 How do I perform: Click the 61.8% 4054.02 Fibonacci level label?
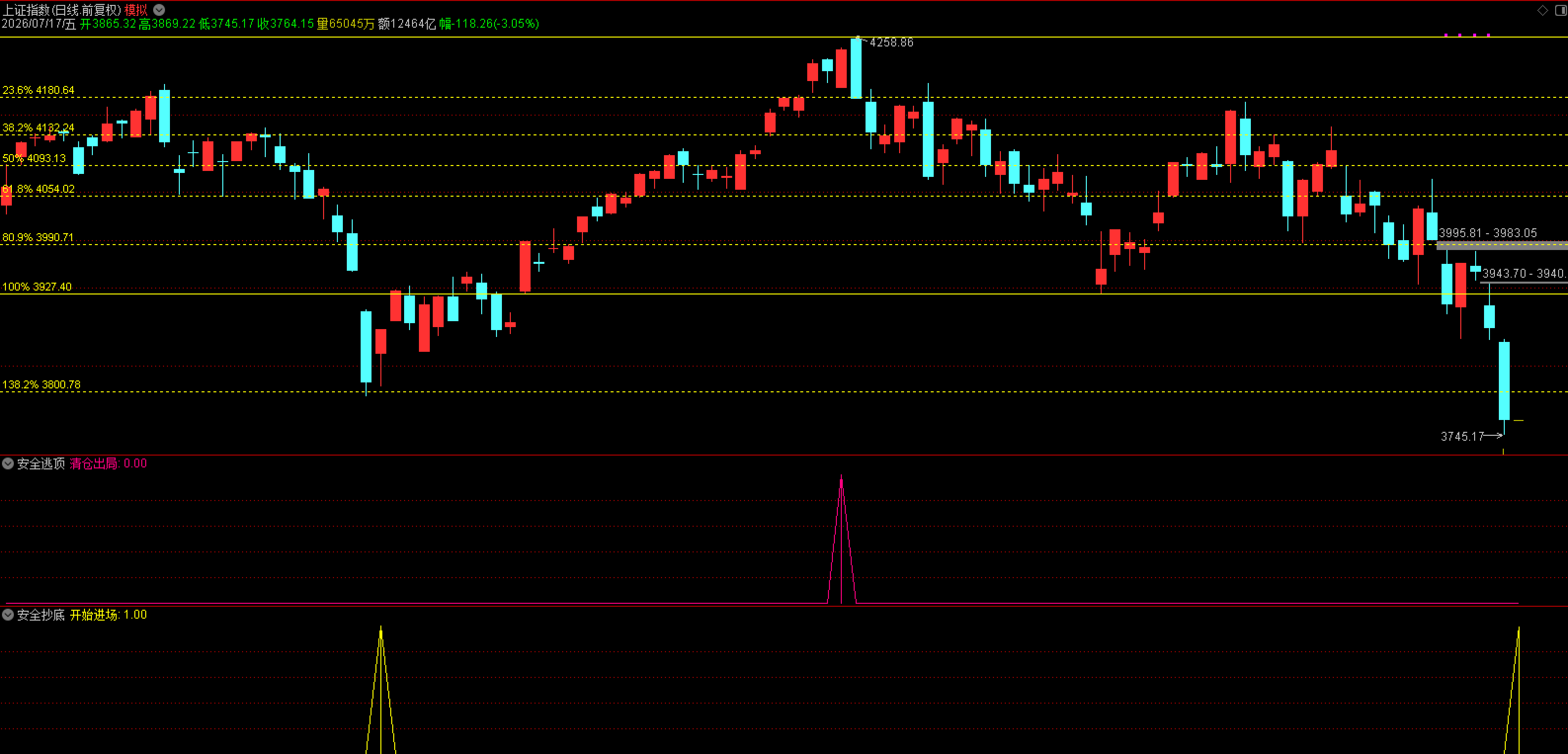pos(39,189)
